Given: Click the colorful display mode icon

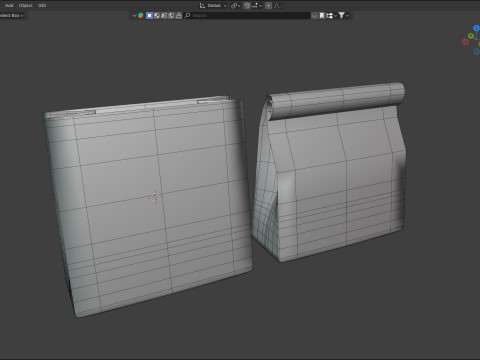Looking at the screenshot, I should click(141, 15).
